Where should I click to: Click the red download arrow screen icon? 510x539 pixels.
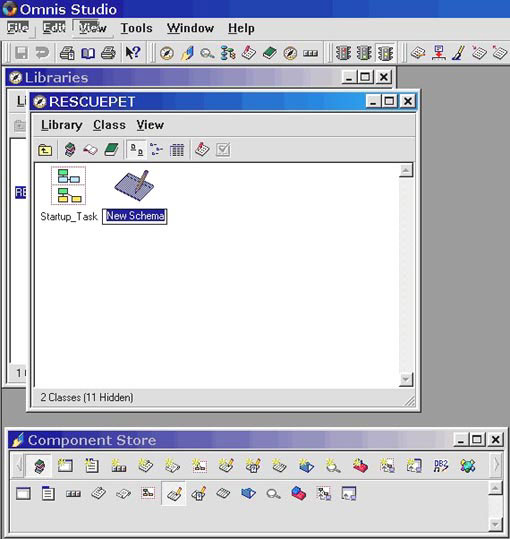pos(438,53)
